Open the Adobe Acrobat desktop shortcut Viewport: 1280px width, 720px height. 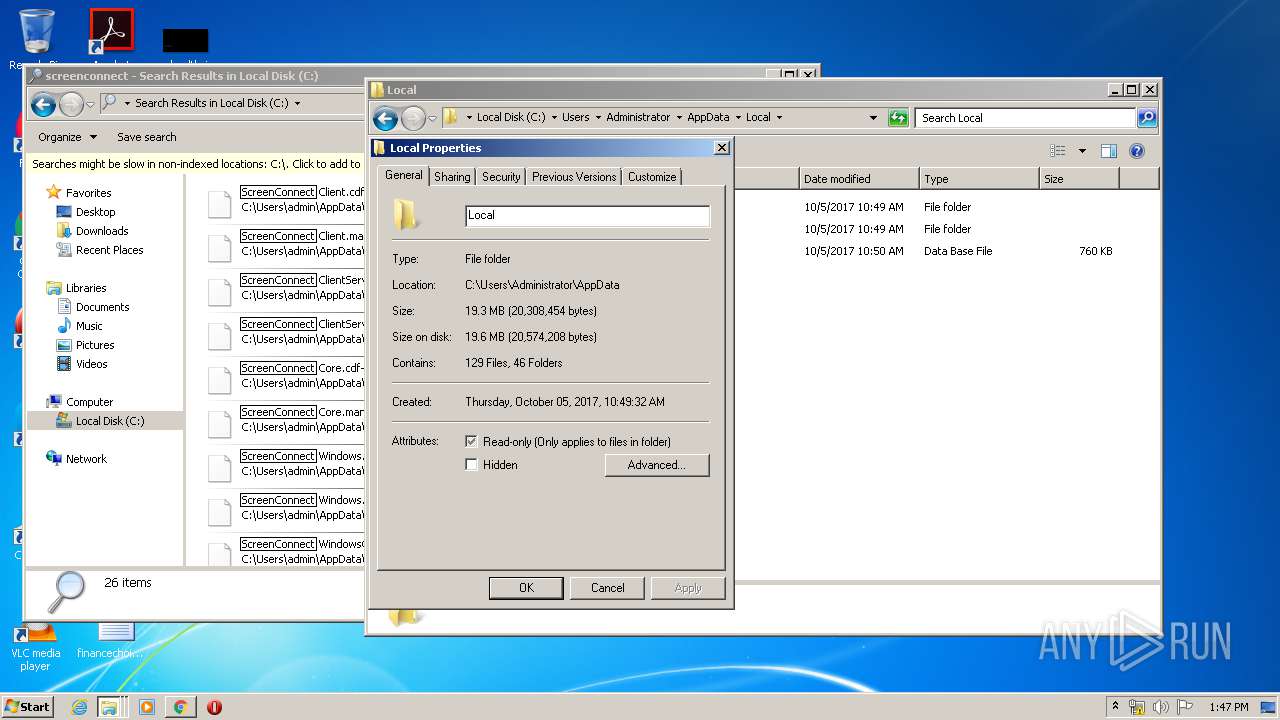[x=111, y=32]
